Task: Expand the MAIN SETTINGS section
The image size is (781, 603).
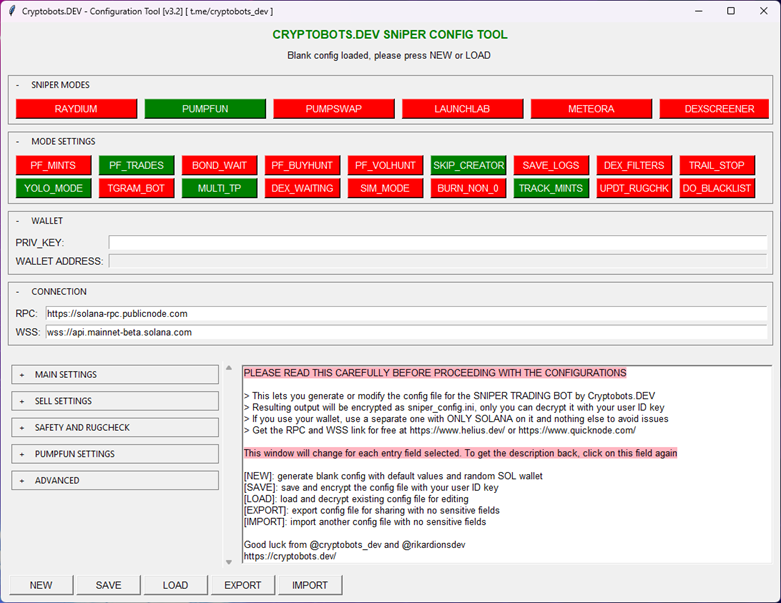Action: pyautogui.click(x=114, y=374)
